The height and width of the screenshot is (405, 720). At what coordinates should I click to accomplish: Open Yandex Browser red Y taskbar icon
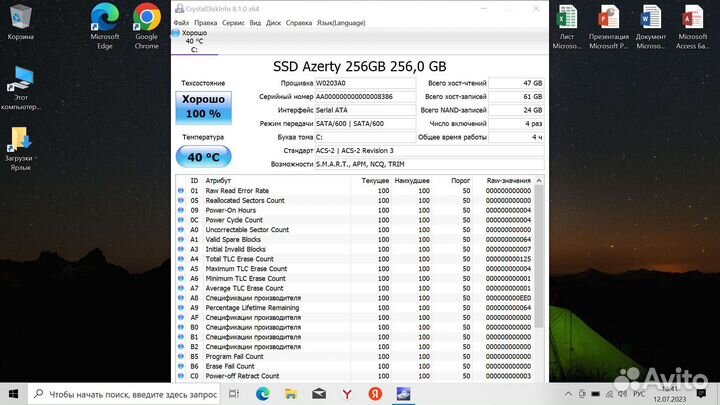point(347,394)
